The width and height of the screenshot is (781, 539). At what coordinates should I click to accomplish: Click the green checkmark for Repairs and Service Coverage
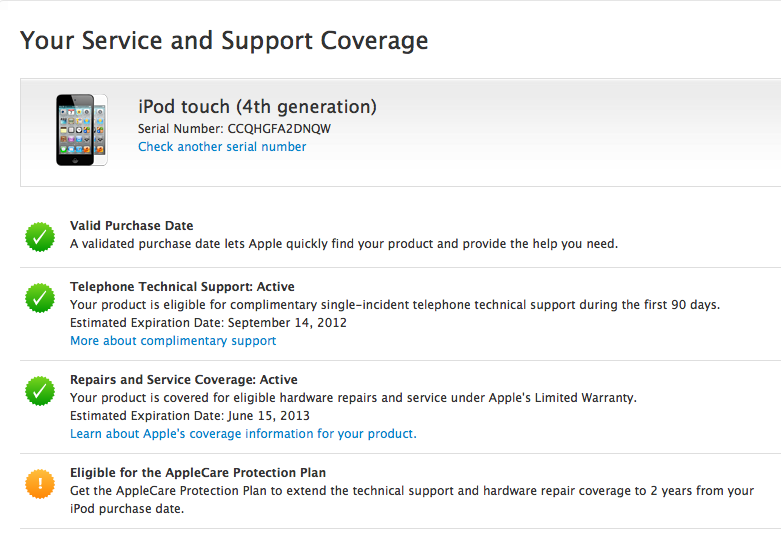[40, 391]
